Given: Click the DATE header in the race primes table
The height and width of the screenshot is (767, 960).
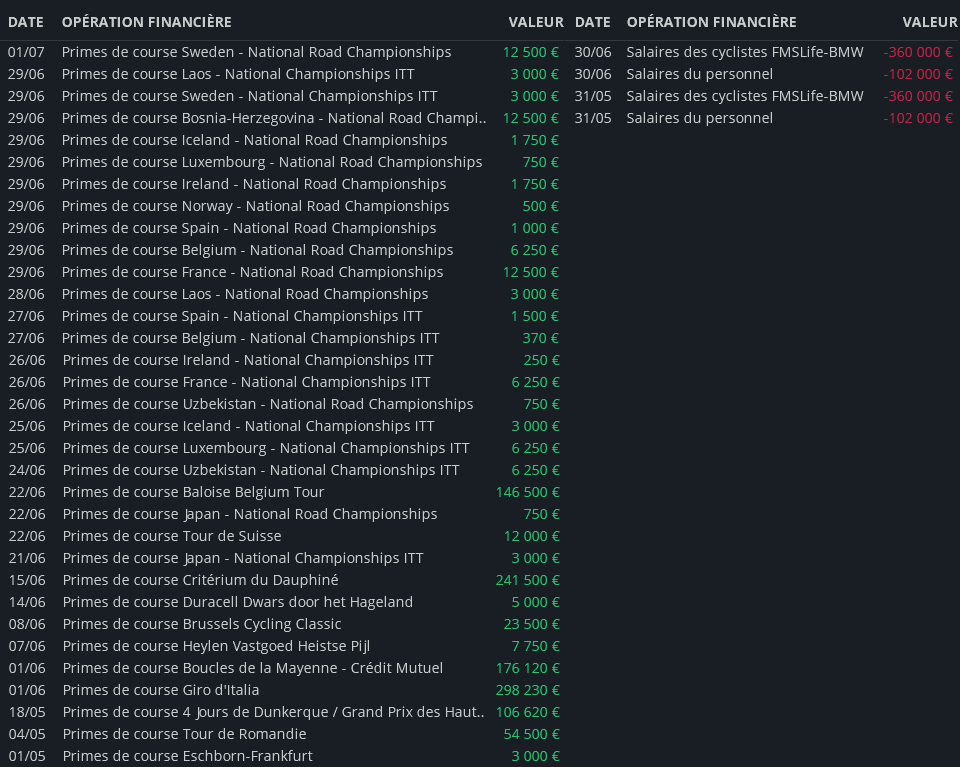Looking at the screenshot, I should click(x=25, y=22).
